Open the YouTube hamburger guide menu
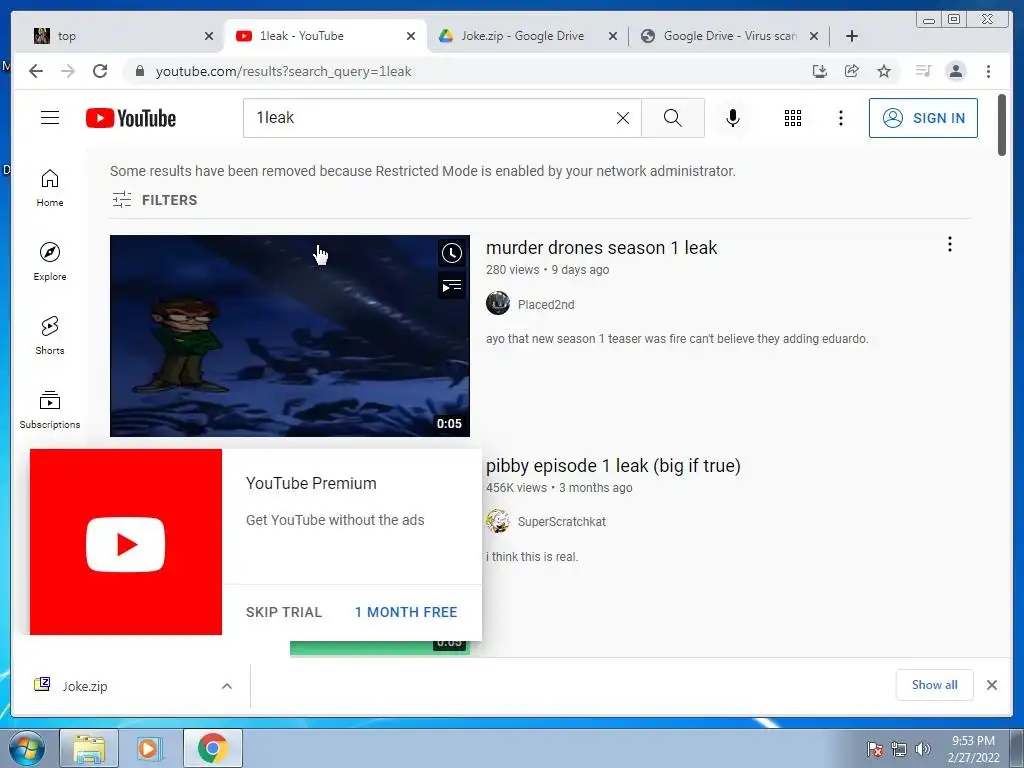Image resolution: width=1024 pixels, height=768 pixels. click(50, 118)
